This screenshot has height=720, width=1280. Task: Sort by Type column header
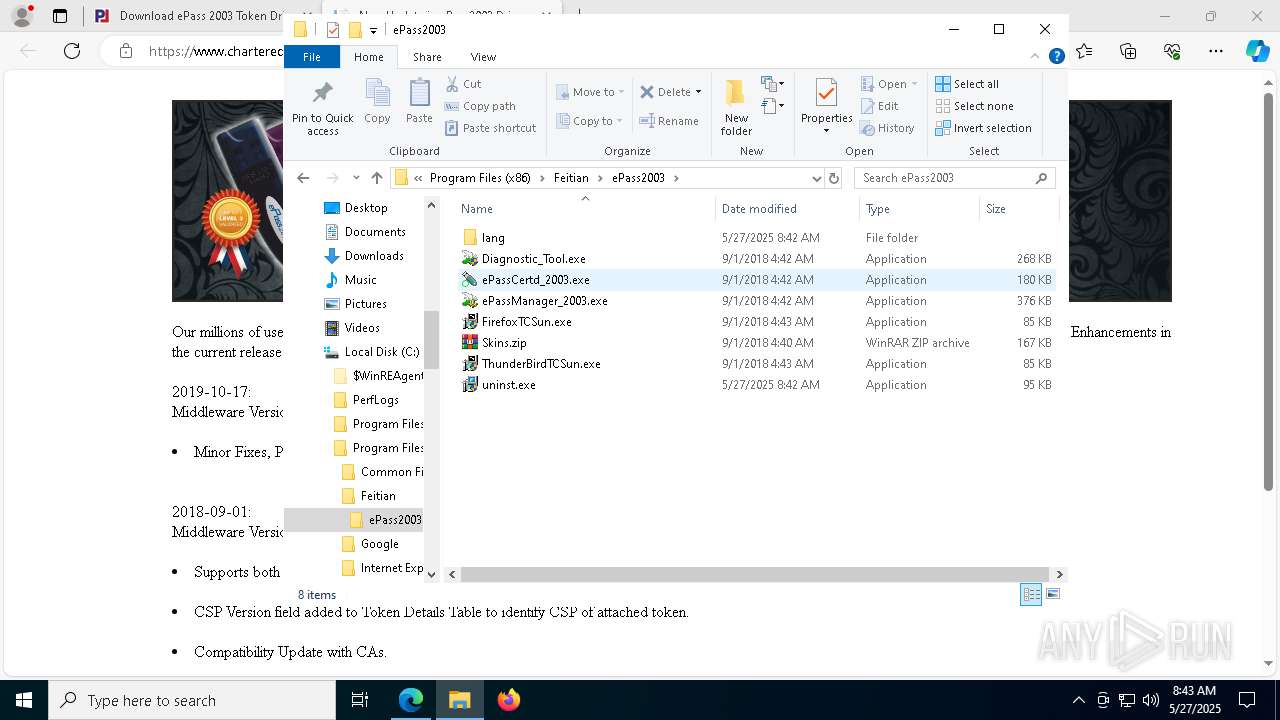click(919, 209)
